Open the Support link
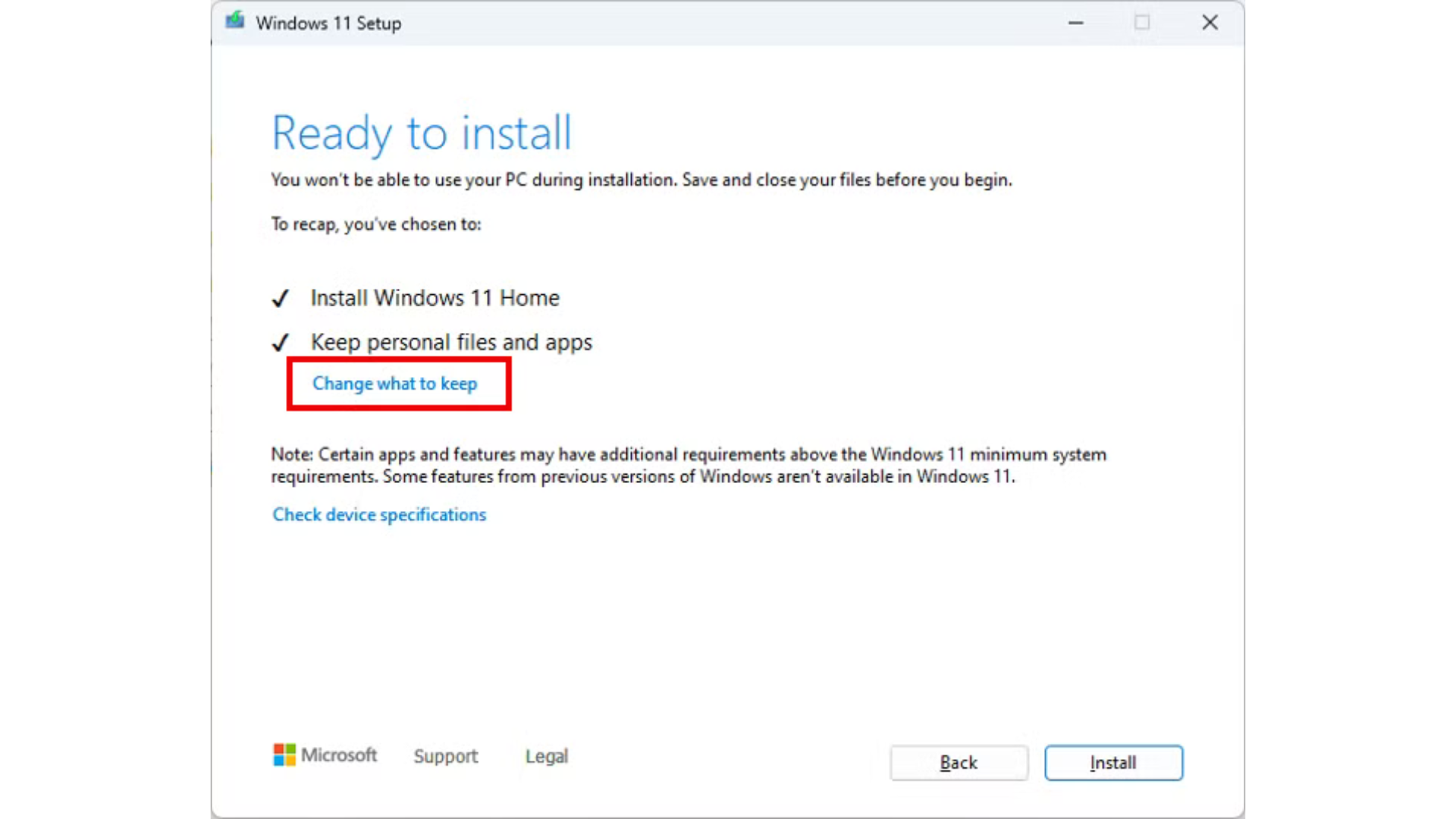Viewport: 1456px width, 819px height. [x=446, y=756]
